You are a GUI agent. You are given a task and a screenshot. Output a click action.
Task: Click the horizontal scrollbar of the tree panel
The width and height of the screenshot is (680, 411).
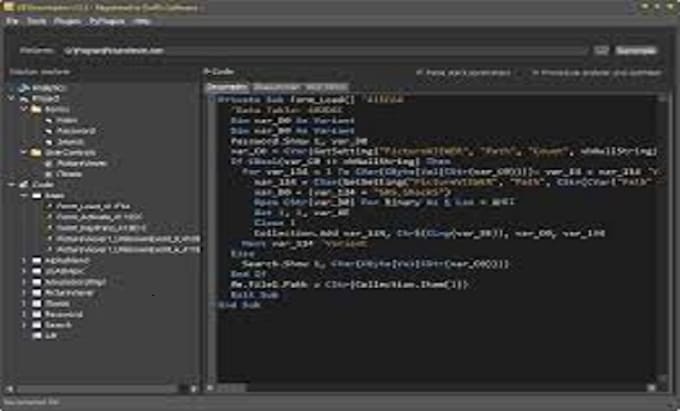tap(98, 388)
